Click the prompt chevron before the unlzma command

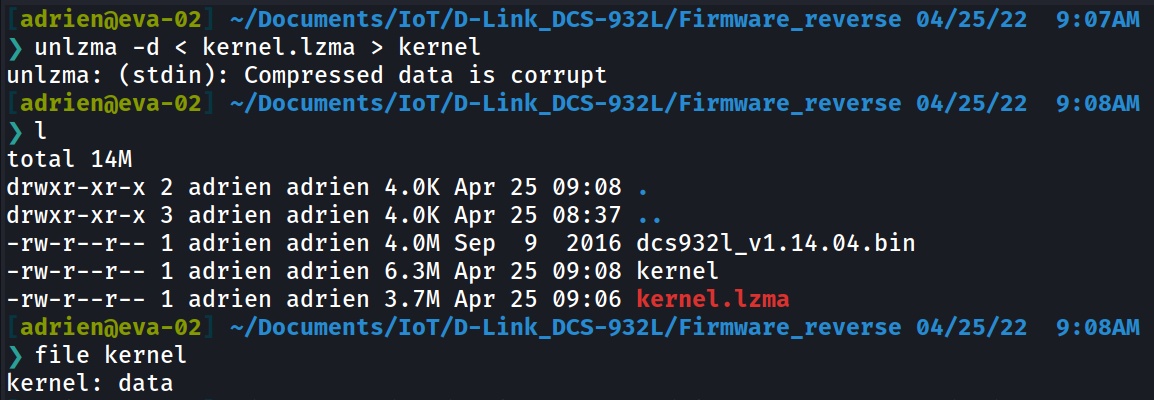point(13,47)
